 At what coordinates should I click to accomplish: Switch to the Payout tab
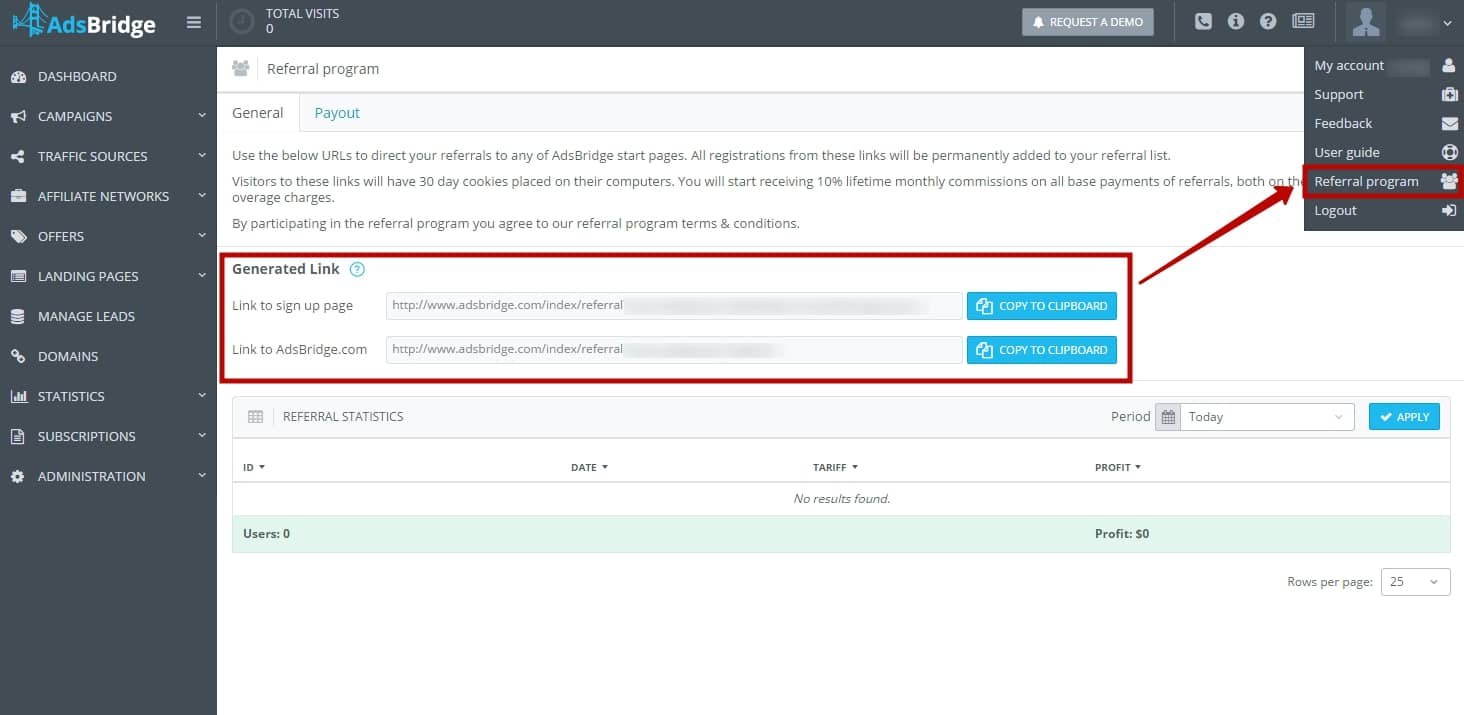337,113
